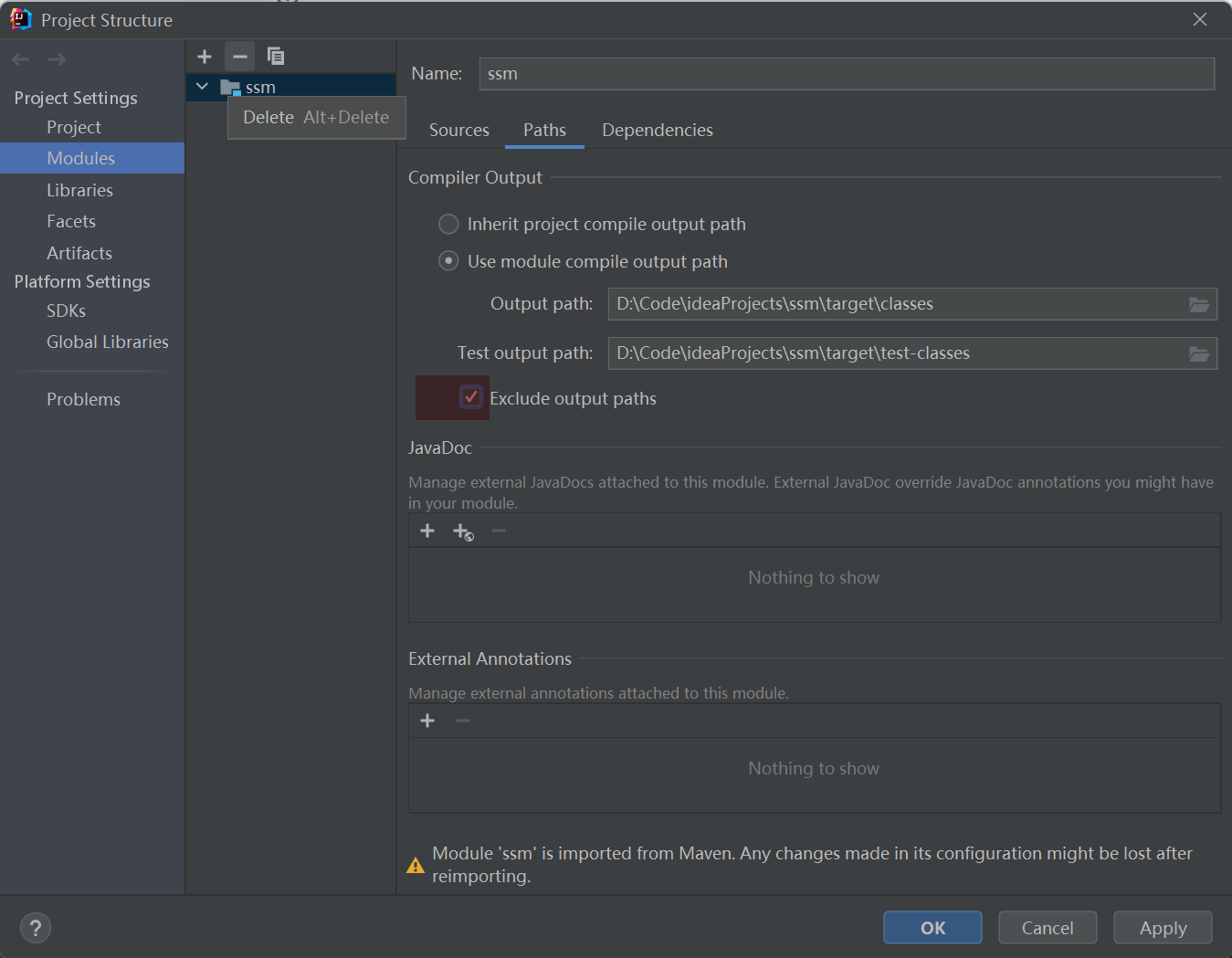Viewport: 1232px width, 958px height.
Task: Add JavaDoc URL with plus-globe icon
Action: click(463, 532)
